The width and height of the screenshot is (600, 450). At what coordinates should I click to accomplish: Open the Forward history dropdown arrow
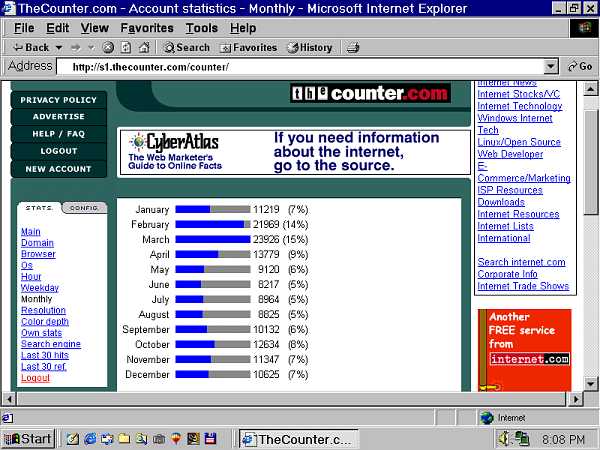pos(91,48)
